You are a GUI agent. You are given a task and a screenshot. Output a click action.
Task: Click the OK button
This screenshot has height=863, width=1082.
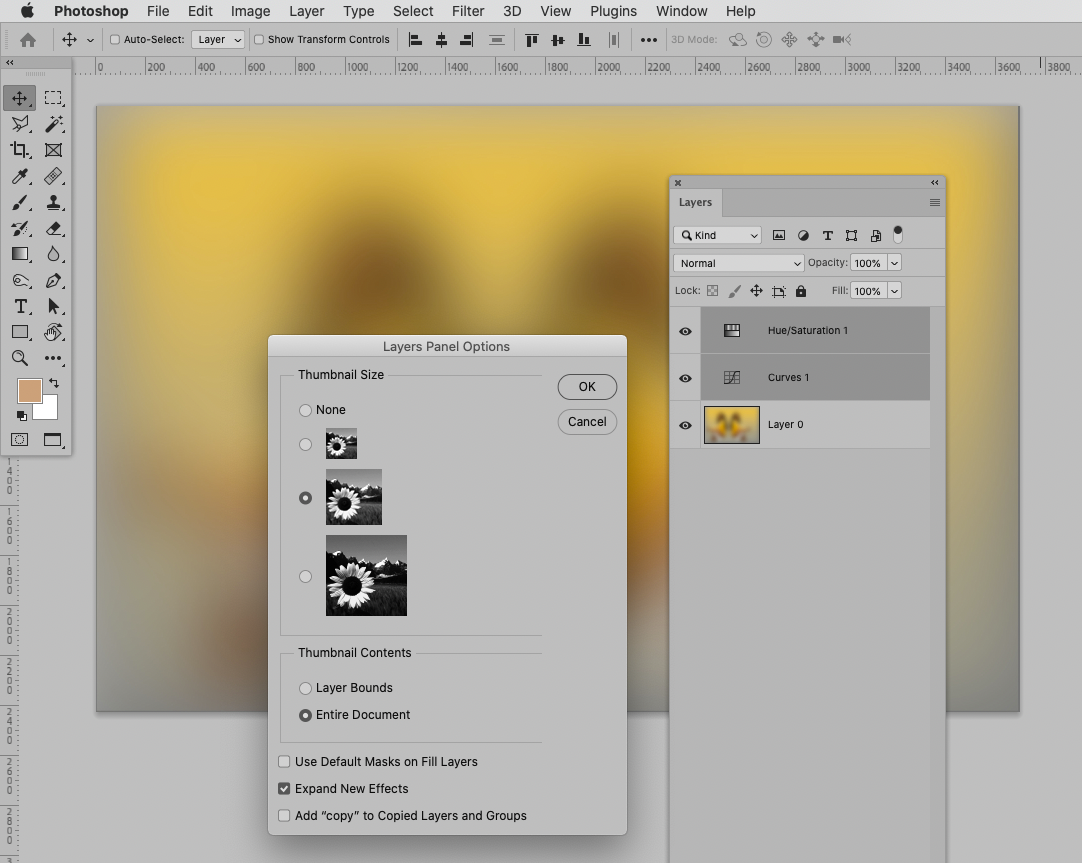pyautogui.click(x=587, y=386)
